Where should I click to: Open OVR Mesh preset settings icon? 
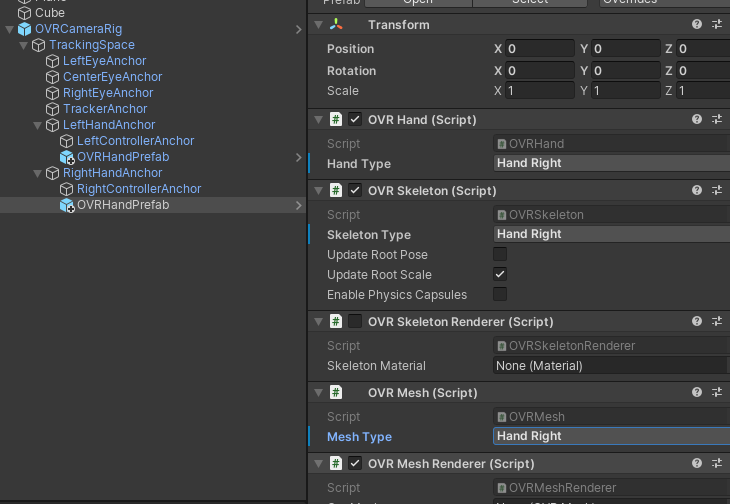717,392
